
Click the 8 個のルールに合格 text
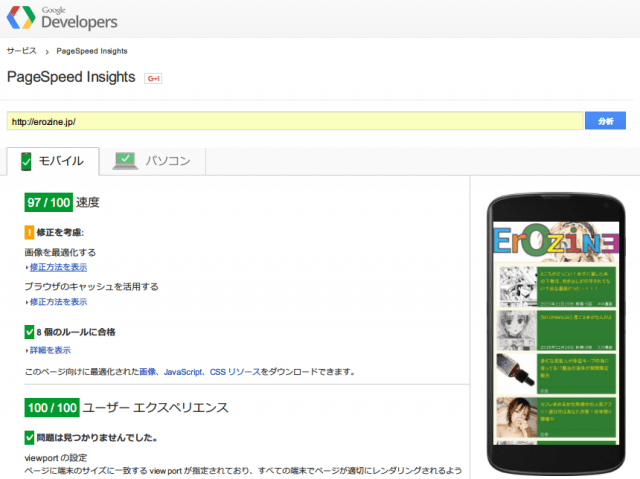76,332
